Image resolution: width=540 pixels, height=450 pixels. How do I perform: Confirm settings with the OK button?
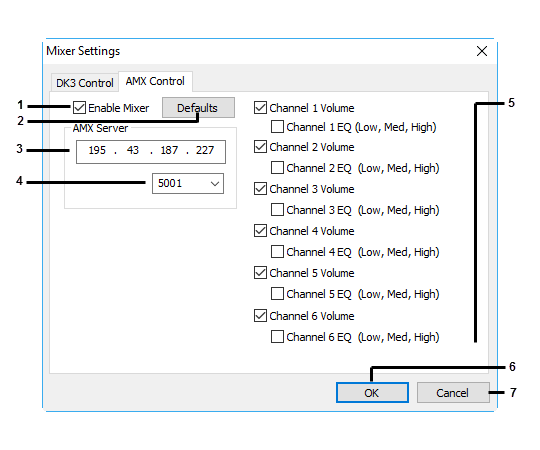click(x=372, y=393)
